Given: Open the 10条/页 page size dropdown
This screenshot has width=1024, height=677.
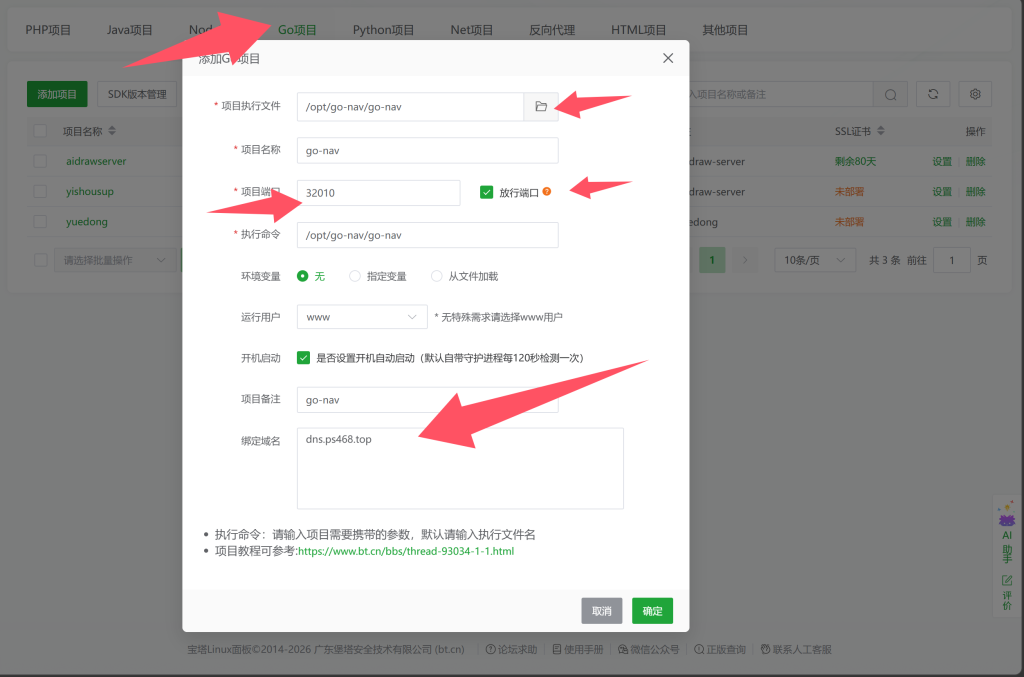Looking at the screenshot, I should click(x=814, y=260).
